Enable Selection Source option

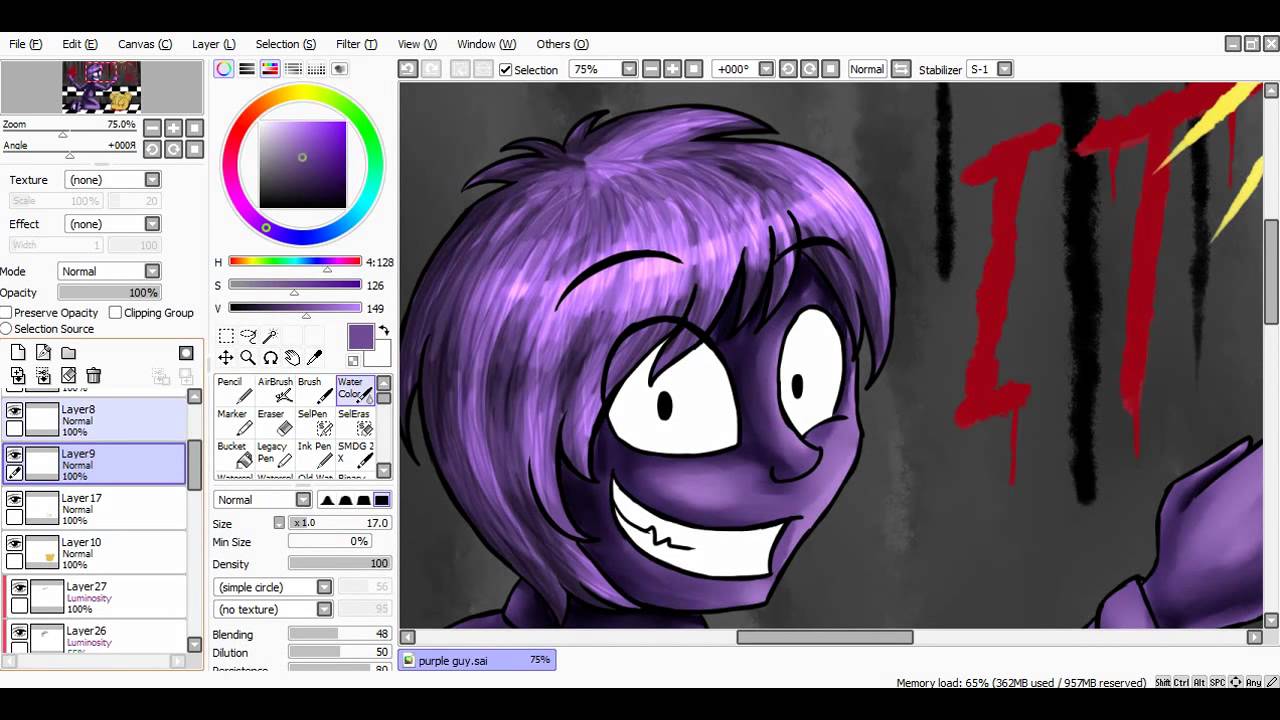[7, 329]
